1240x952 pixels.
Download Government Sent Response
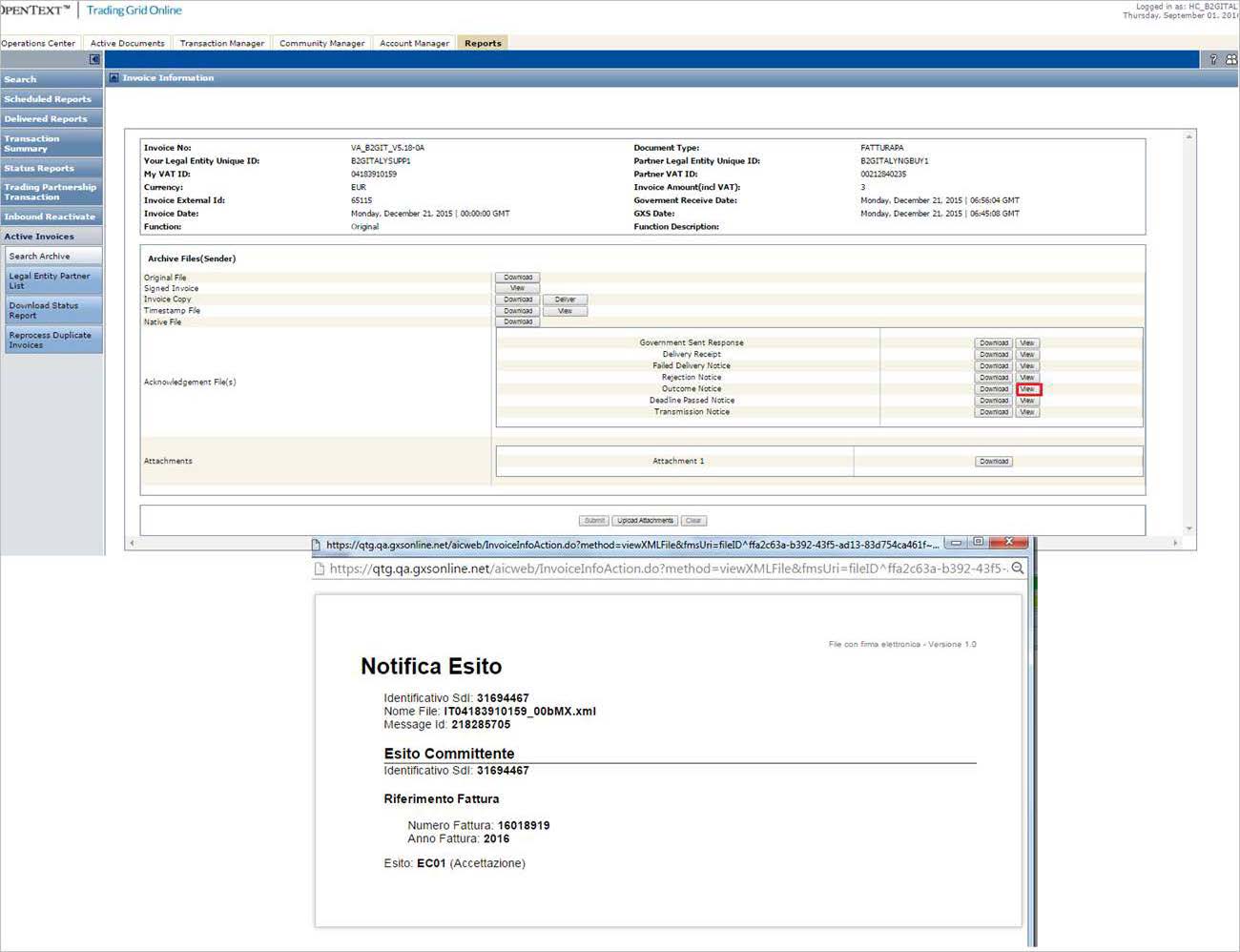(x=994, y=343)
